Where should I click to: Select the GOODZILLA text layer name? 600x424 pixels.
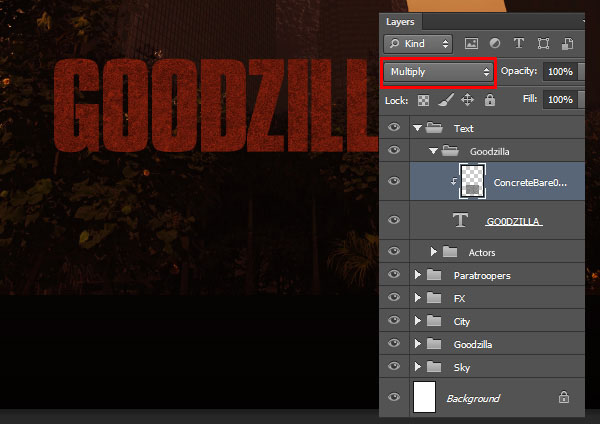(x=514, y=221)
